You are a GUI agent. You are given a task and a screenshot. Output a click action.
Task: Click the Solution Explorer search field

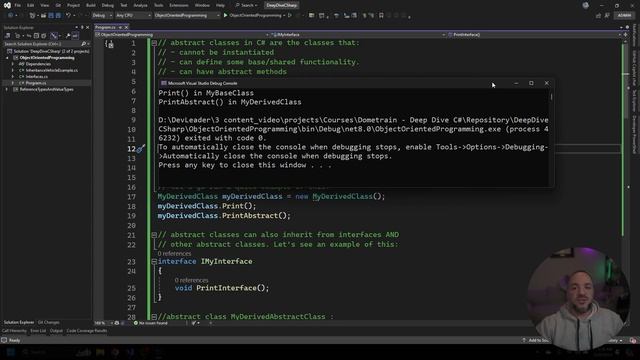point(42,44)
